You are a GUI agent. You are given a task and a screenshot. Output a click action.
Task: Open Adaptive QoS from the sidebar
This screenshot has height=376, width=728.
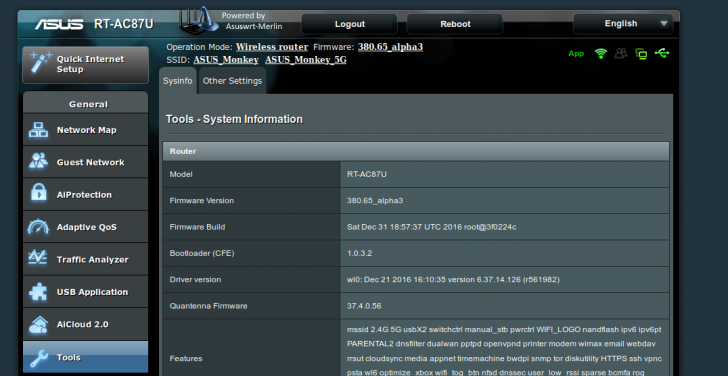coord(85,227)
